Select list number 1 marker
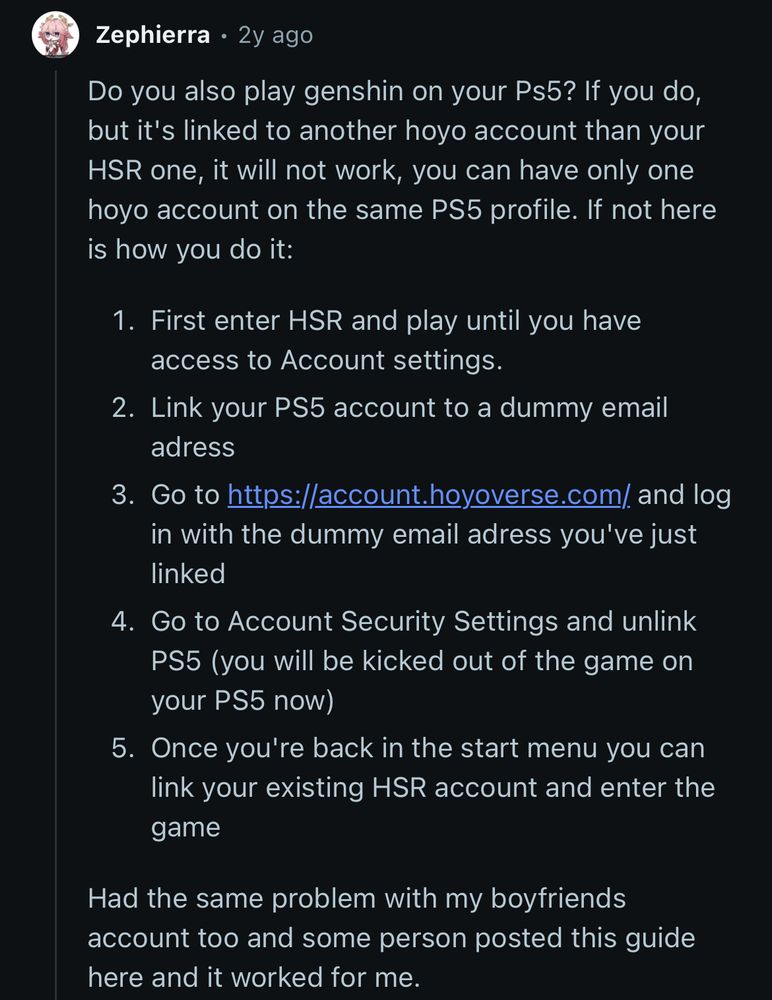772x1000 pixels. coord(123,321)
